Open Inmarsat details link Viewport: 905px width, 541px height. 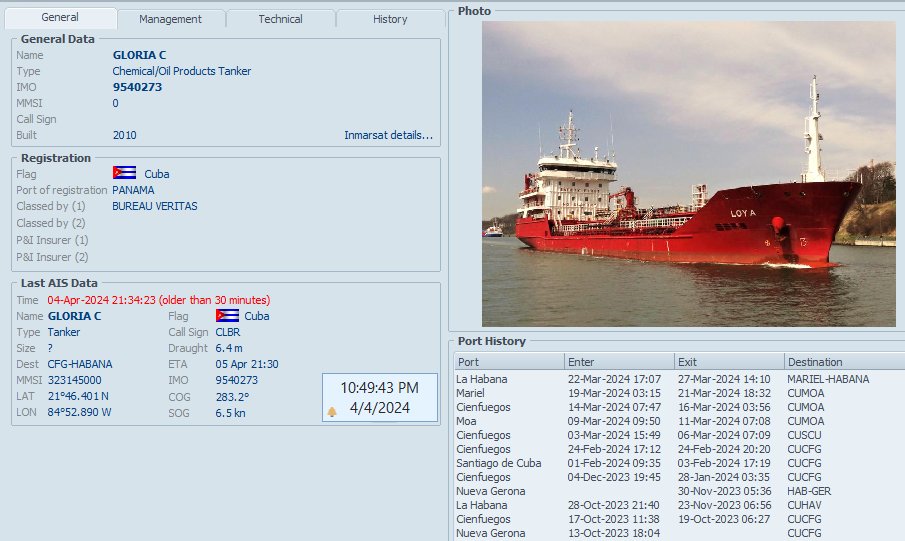tap(388, 135)
